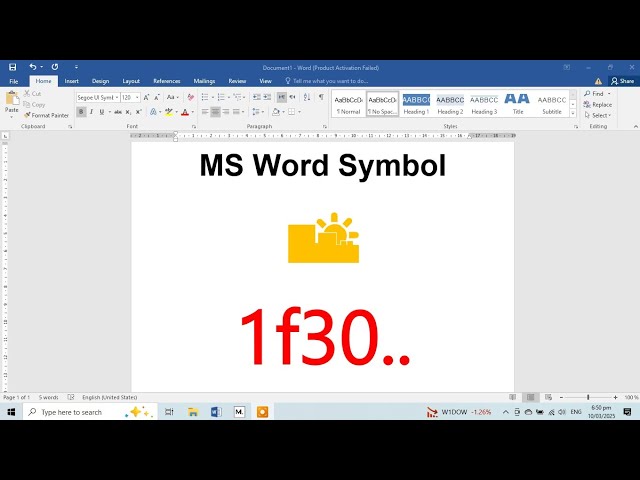Undo the last action
The height and width of the screenshot is (480, 640).
coord(33,67)
